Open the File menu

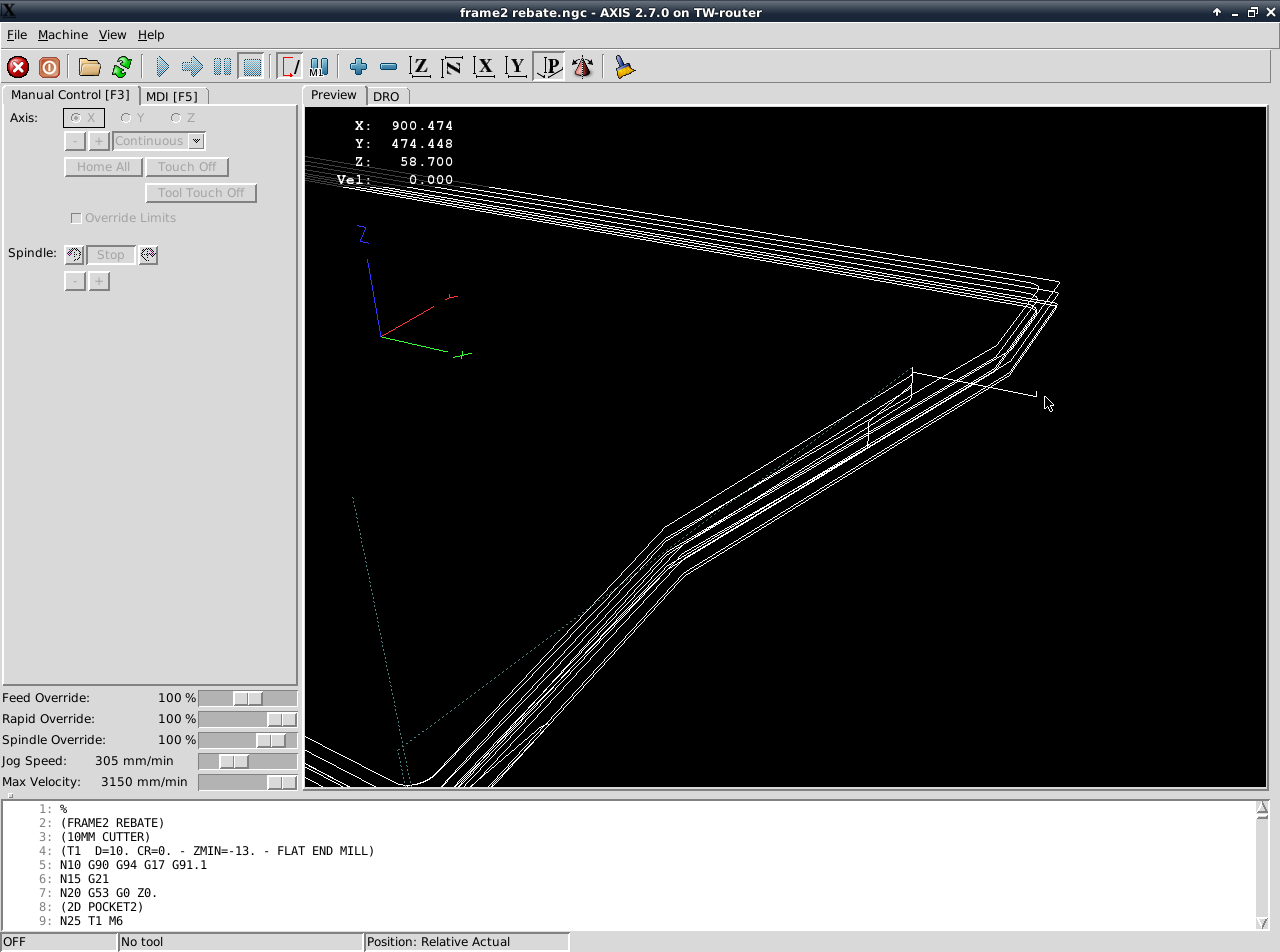[16, 35]
